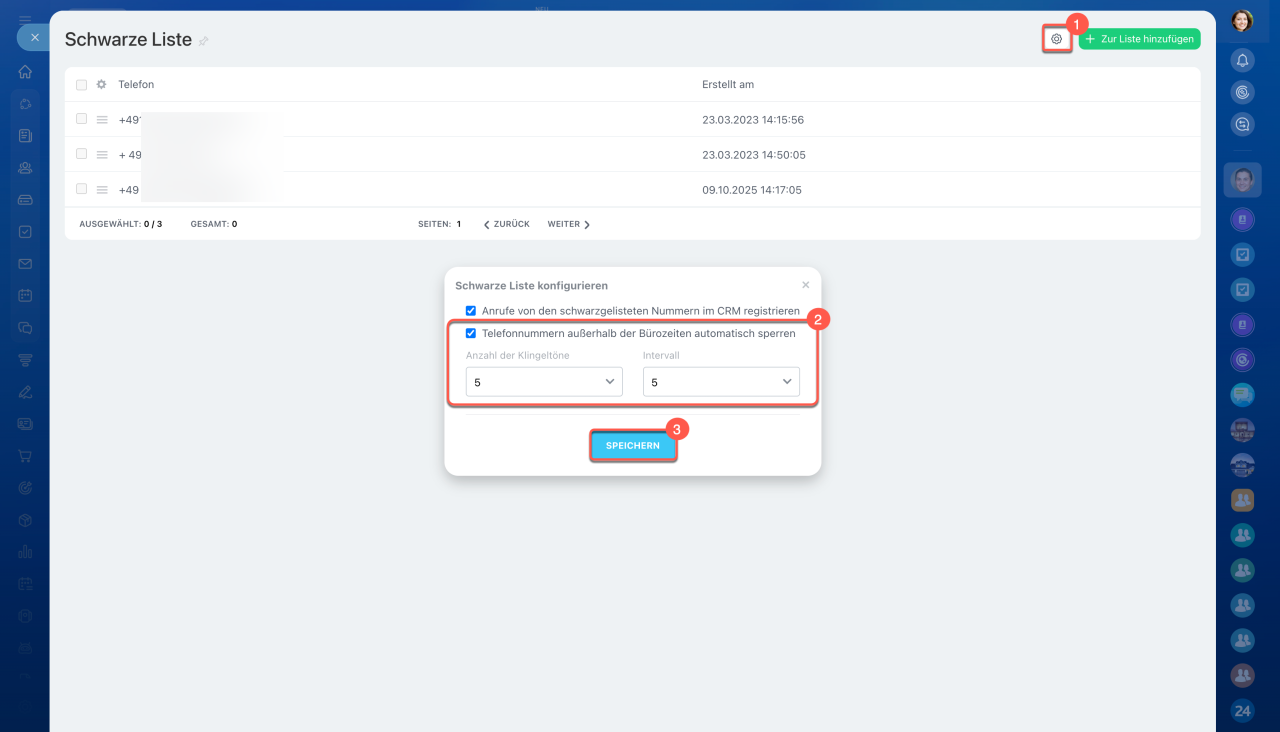Uncheck 'Anrufe von den schwarzgelisteten Nummern' checkbox
This screenshot has height=732, width=1280.
(471, 311)
